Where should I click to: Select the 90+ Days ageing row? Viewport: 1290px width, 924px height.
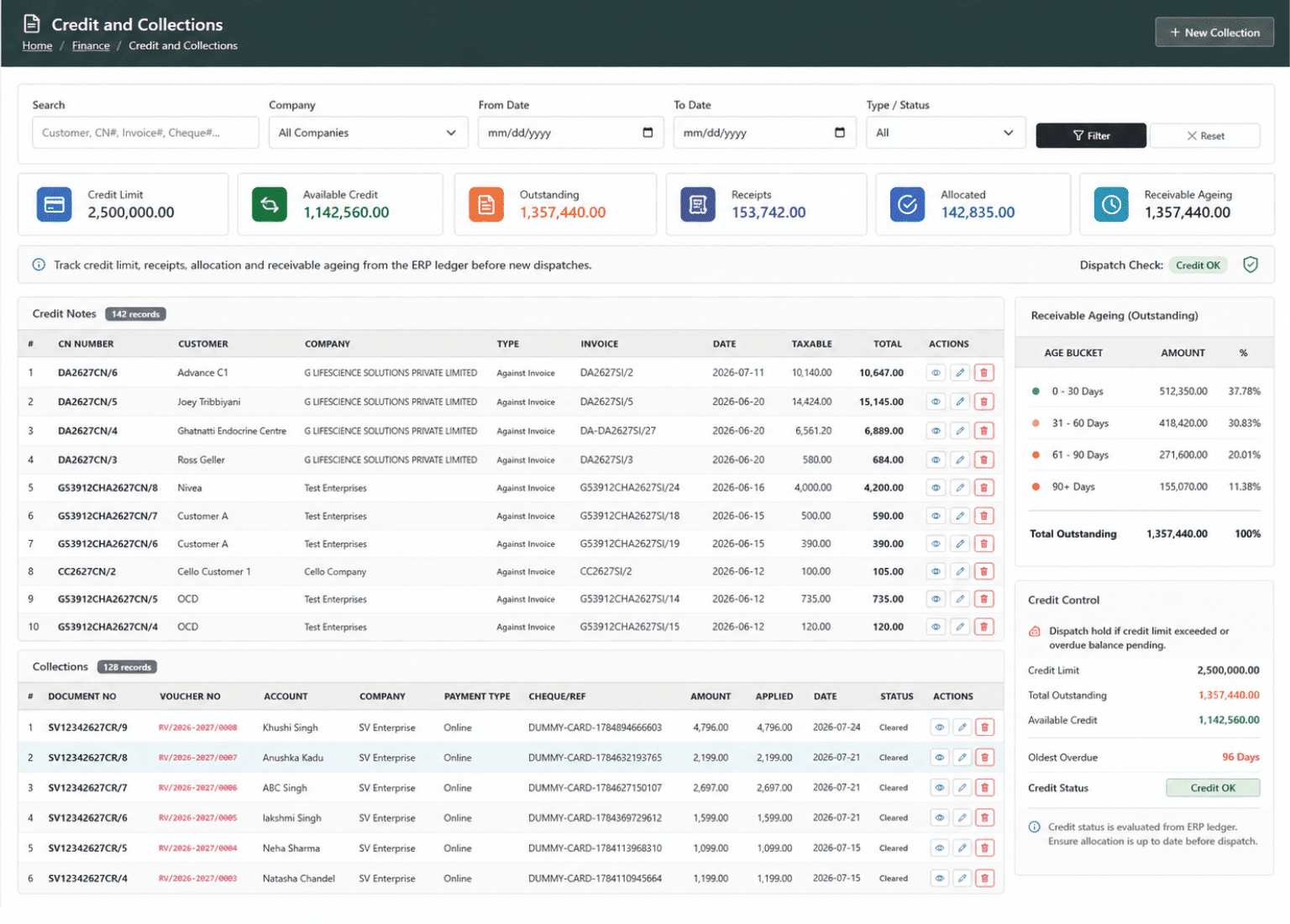pos(1146,487)
